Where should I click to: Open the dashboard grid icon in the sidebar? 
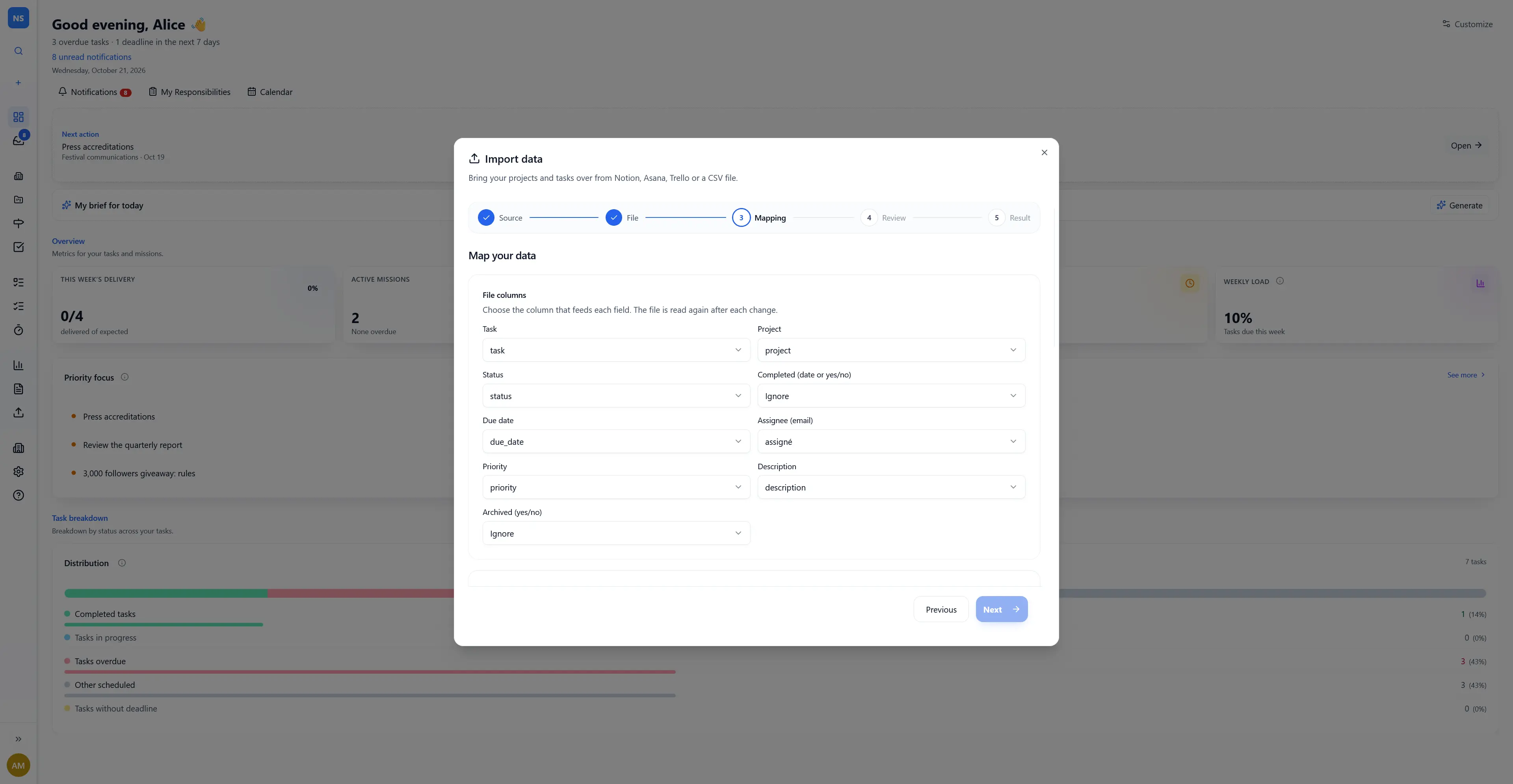(x=18, y=117)
